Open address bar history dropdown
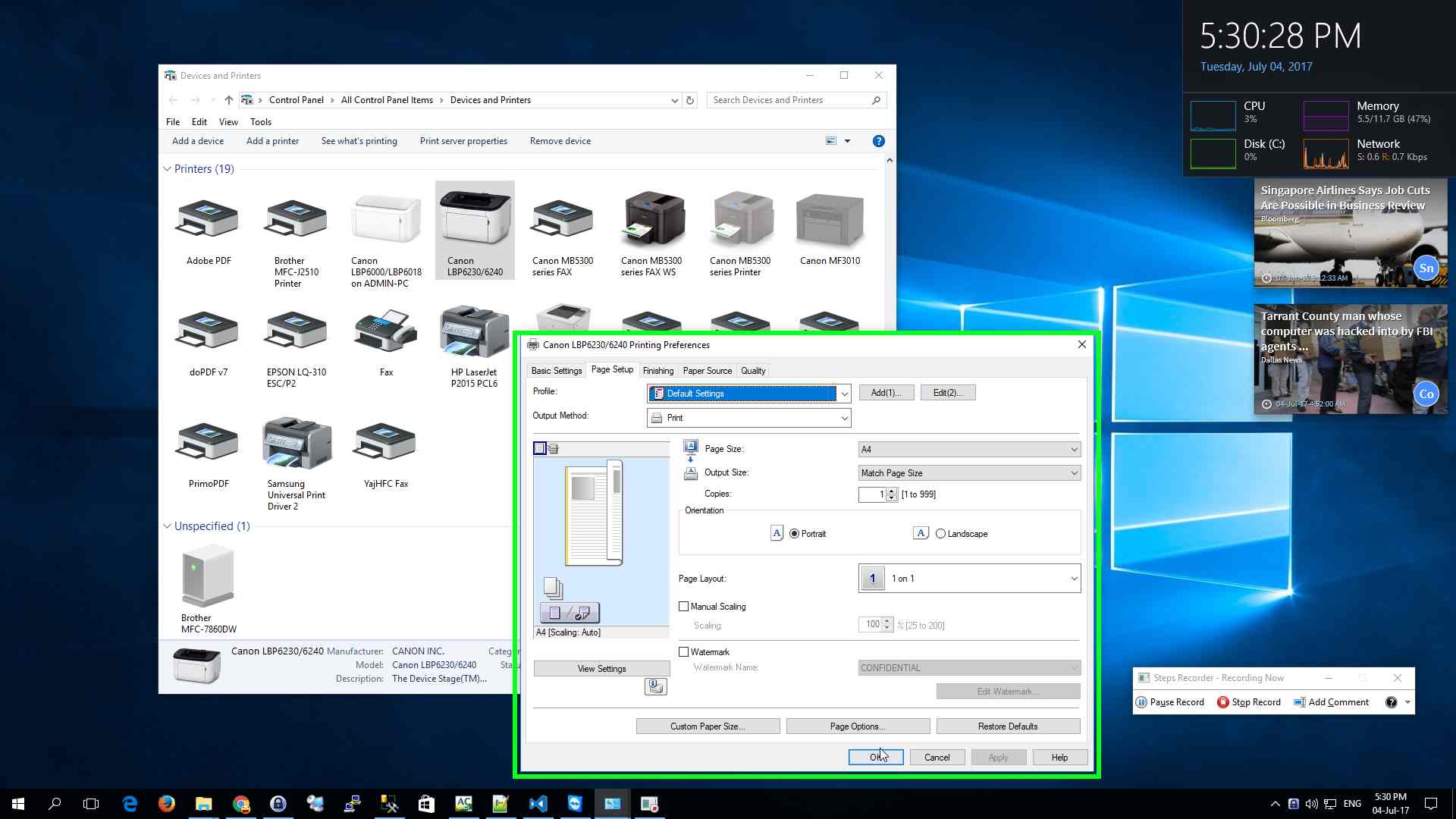 674,100
